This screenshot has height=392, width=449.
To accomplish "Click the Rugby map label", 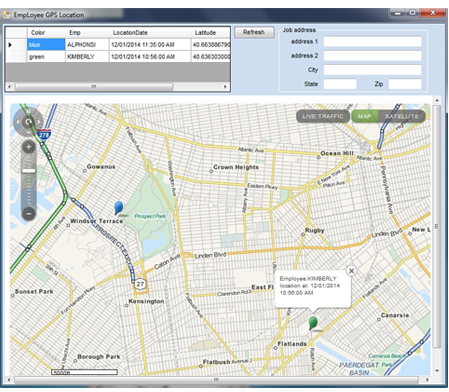I will [x=315, y=230].
